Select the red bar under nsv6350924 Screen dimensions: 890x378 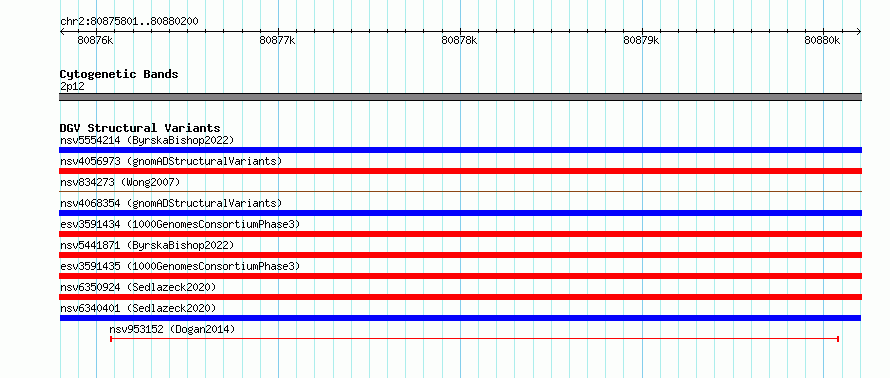point(460,297)
